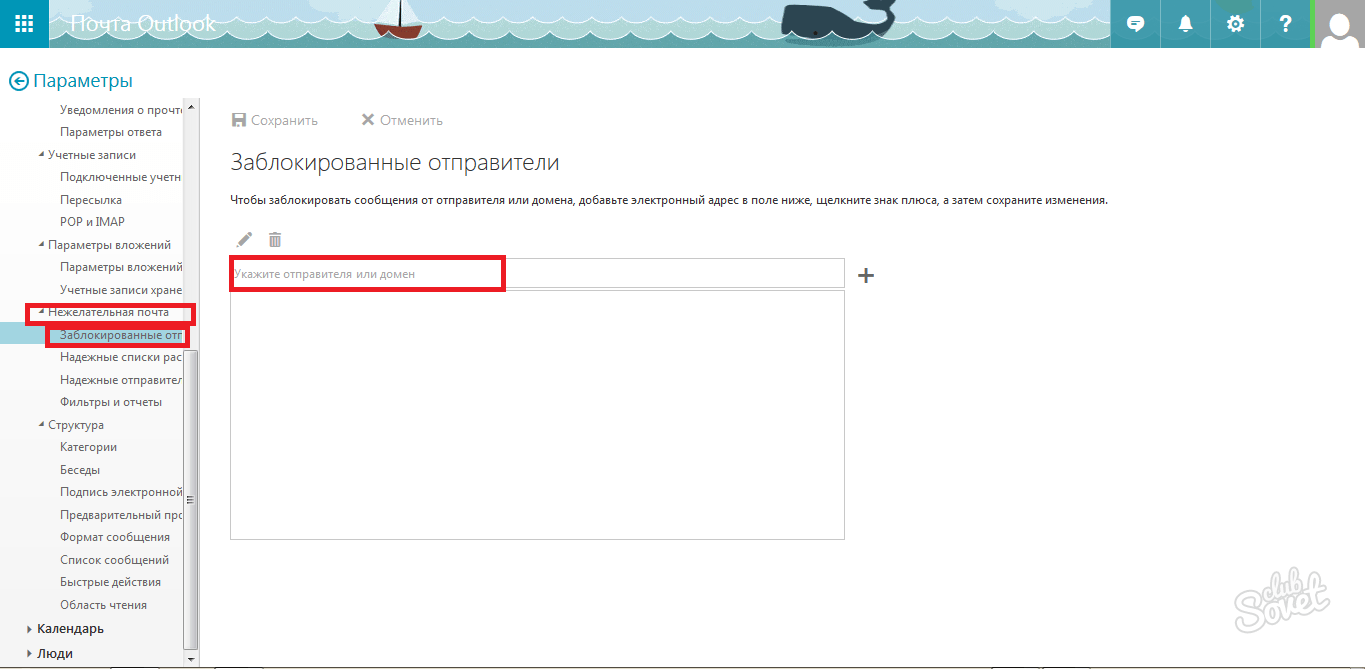This screenshot has height=669, width=1365.
Task: Open Параметры ответа settings
Action: 111,132
